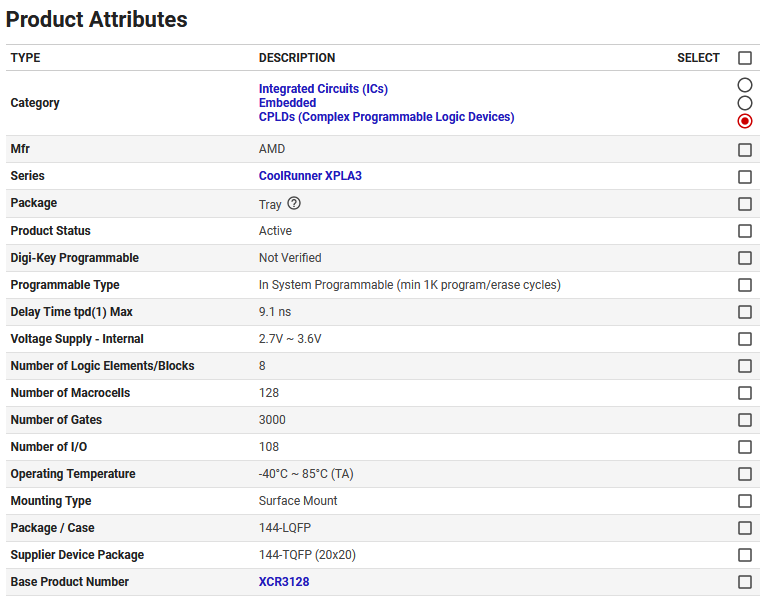Open the Integrated Circuits (ICs) link
Viewport: 760px width, 597px height.
(x=323, y=89)
